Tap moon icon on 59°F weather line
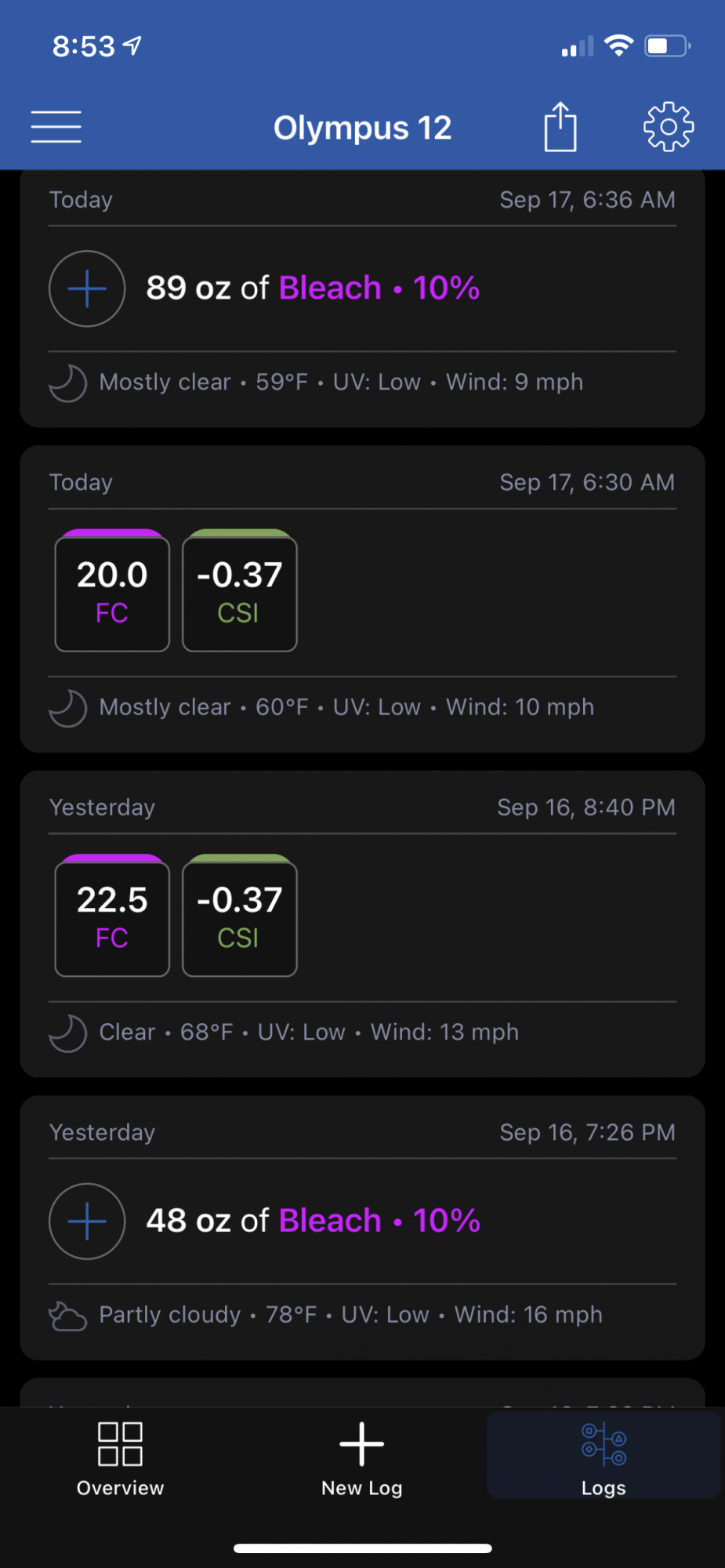Screen dimensions: 725x1568 coord(67,383)
